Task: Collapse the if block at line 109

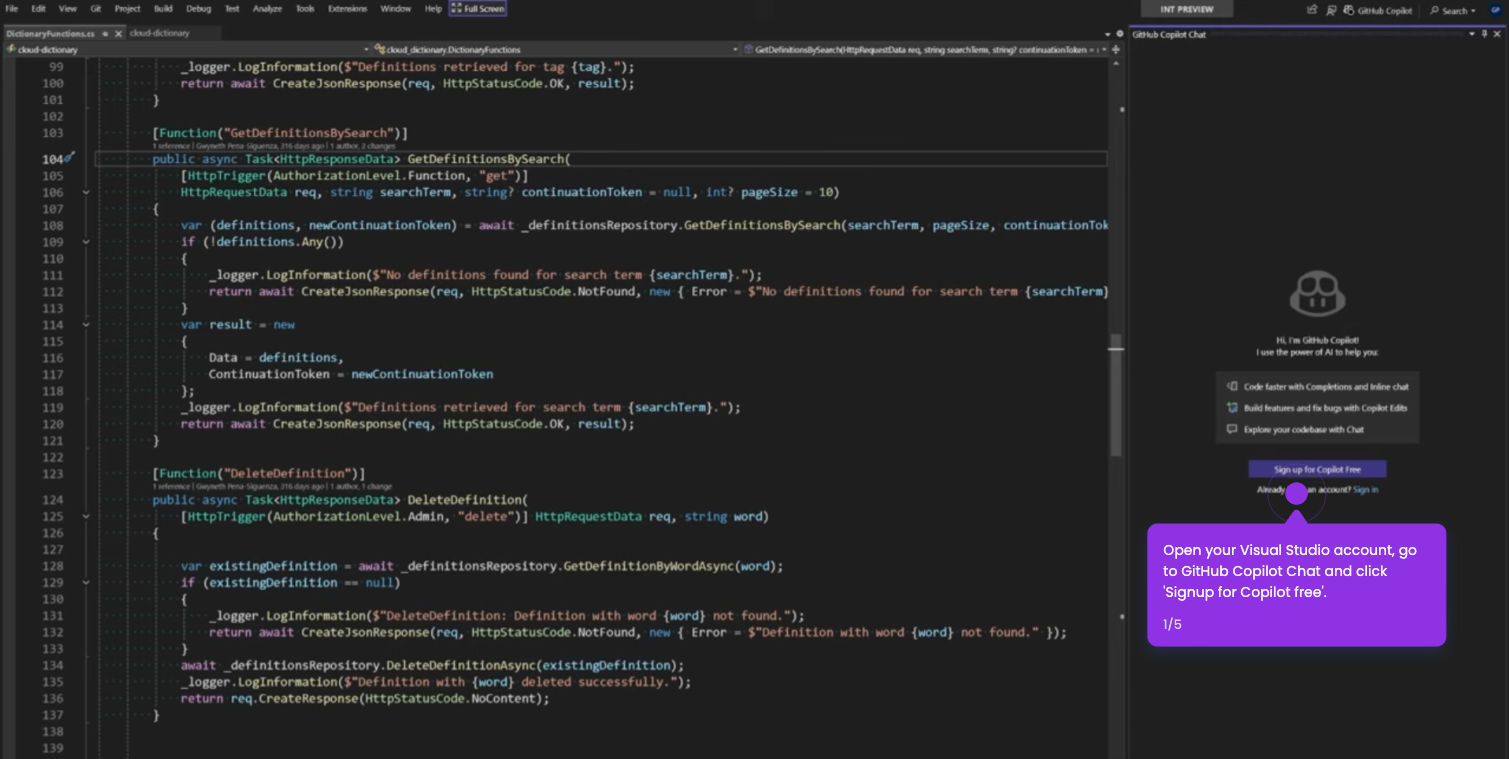Action: (x=86, y=242)
